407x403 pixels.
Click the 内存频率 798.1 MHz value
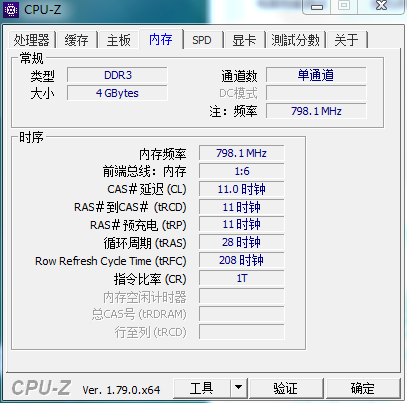tap(242, 153)
